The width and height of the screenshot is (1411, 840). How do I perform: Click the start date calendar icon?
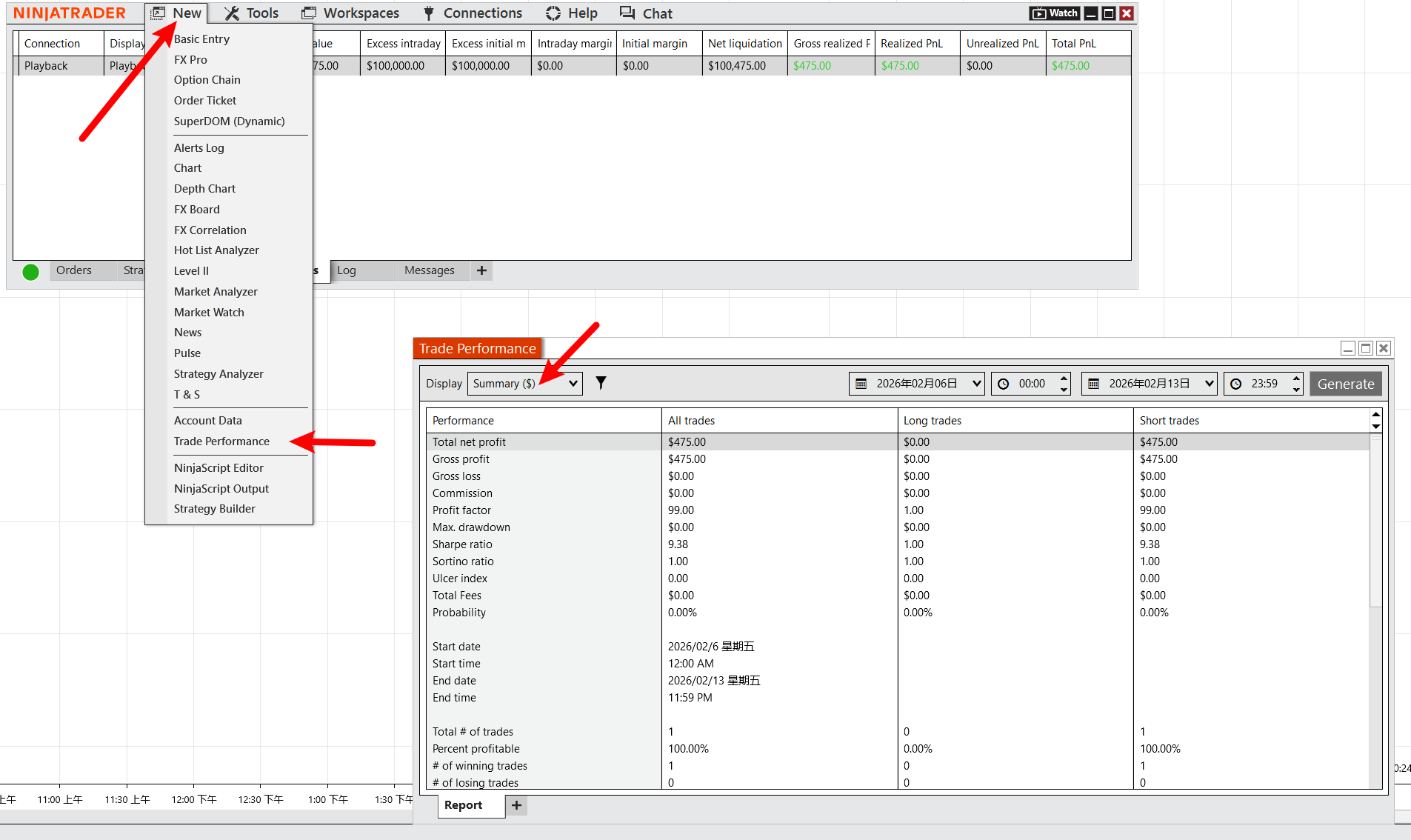861,384
